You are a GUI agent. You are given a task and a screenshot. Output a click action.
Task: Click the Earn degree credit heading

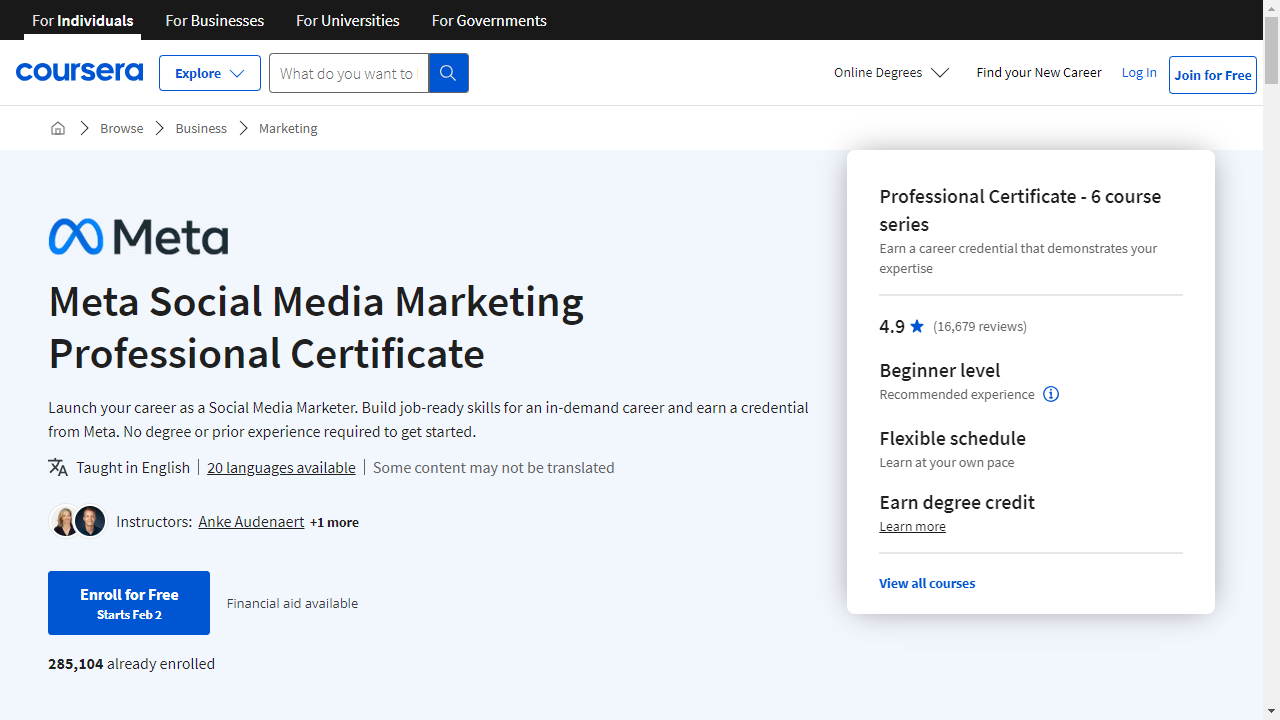pos(957,502)
